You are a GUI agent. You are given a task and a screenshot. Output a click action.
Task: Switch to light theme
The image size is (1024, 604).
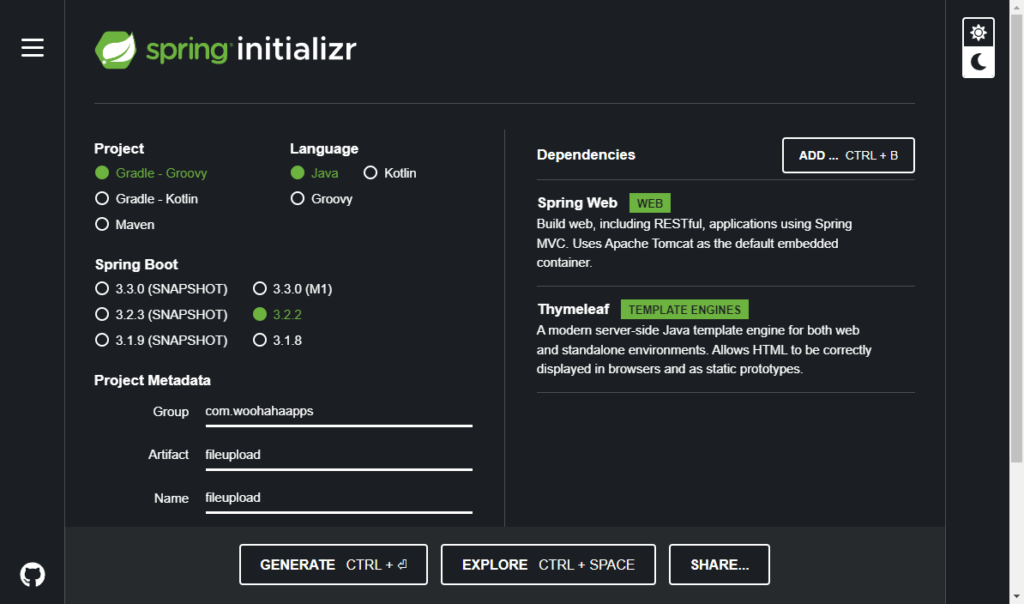(x=978, y=31)
